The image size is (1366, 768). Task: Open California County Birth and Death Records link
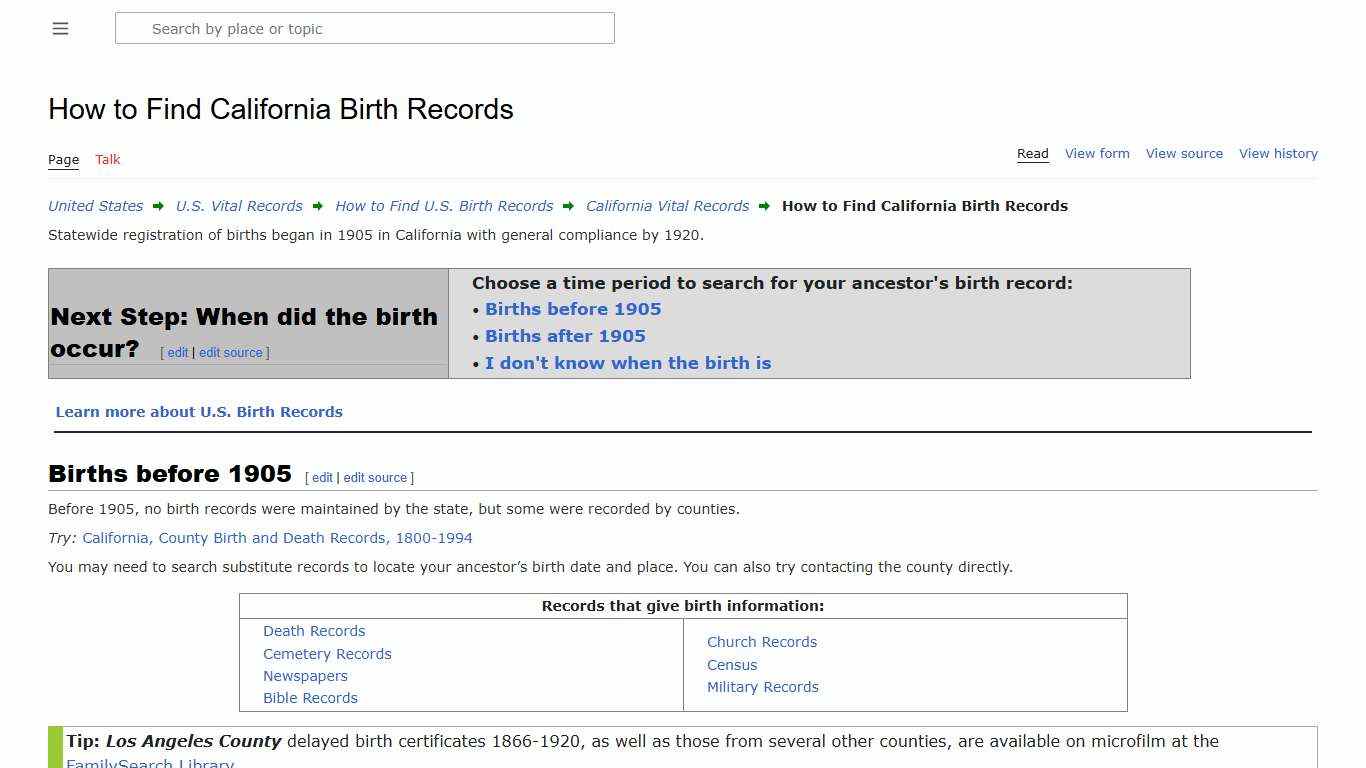click(x=276, y=538)
